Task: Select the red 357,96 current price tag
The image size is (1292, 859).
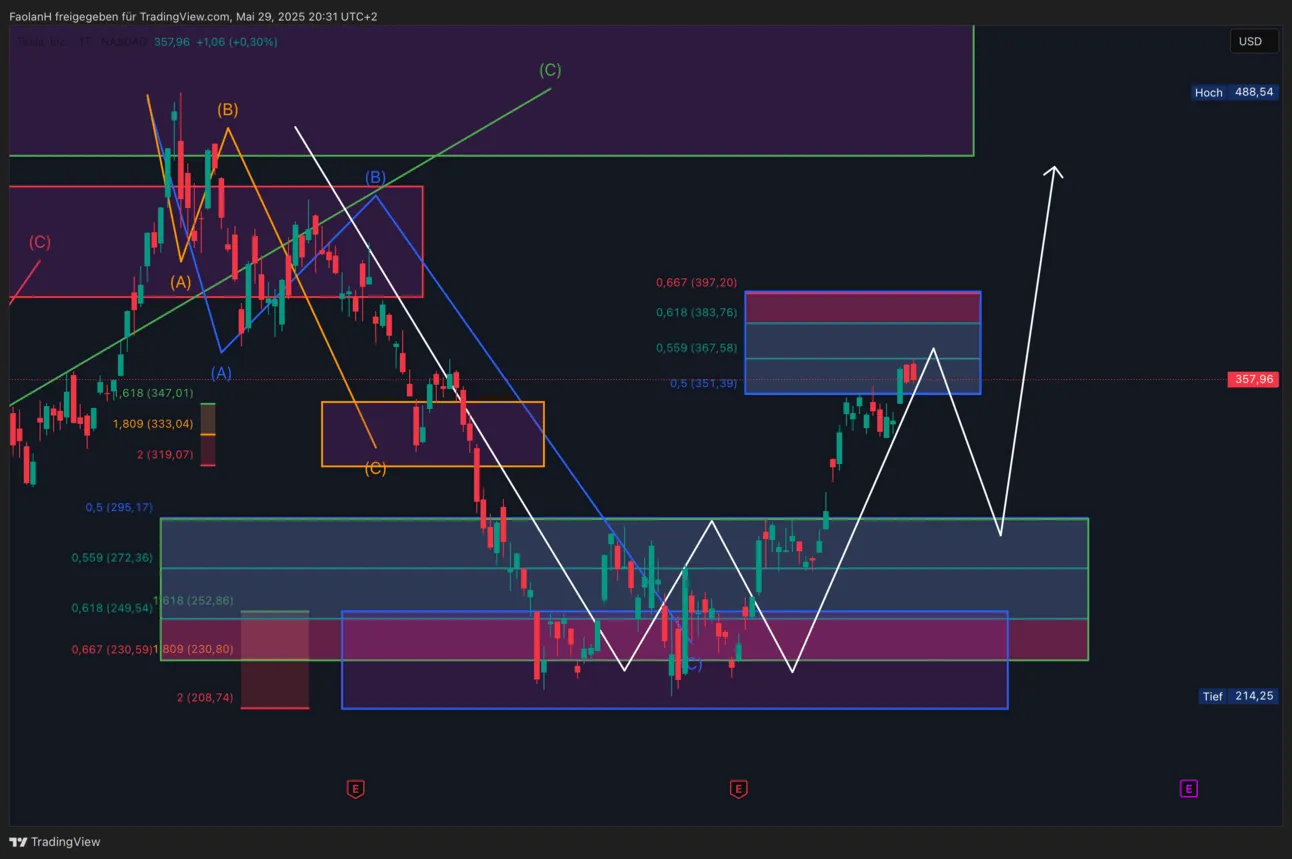Action: click(x=1253, y=380)
